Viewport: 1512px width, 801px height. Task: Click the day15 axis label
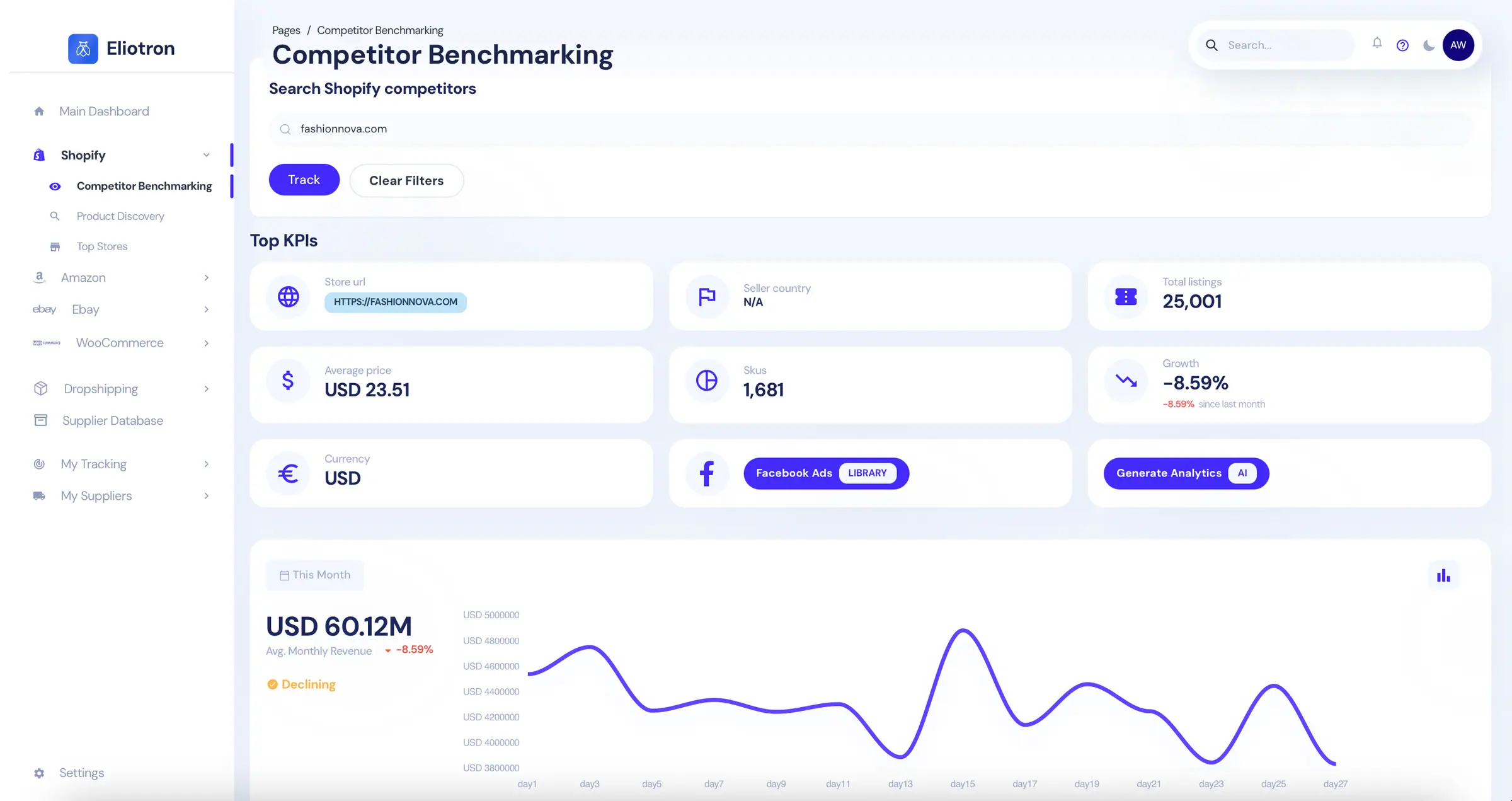962,784
